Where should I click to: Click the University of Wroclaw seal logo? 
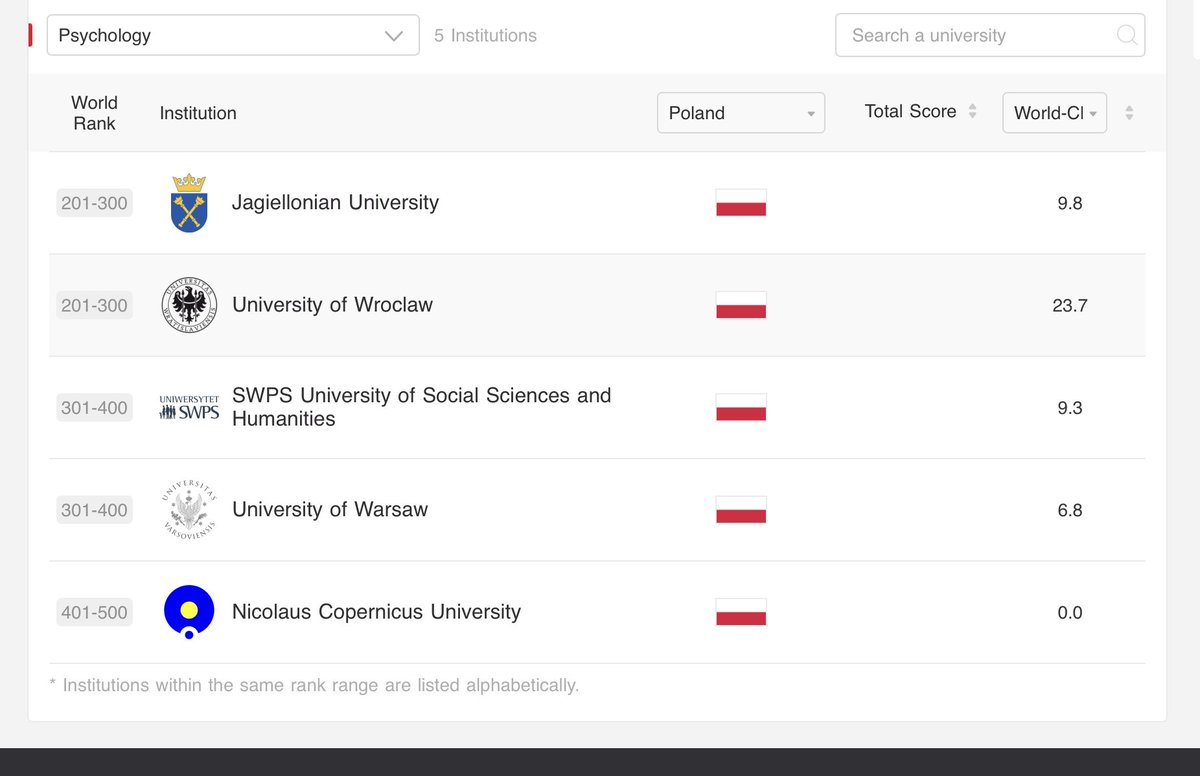click(189, 305)
